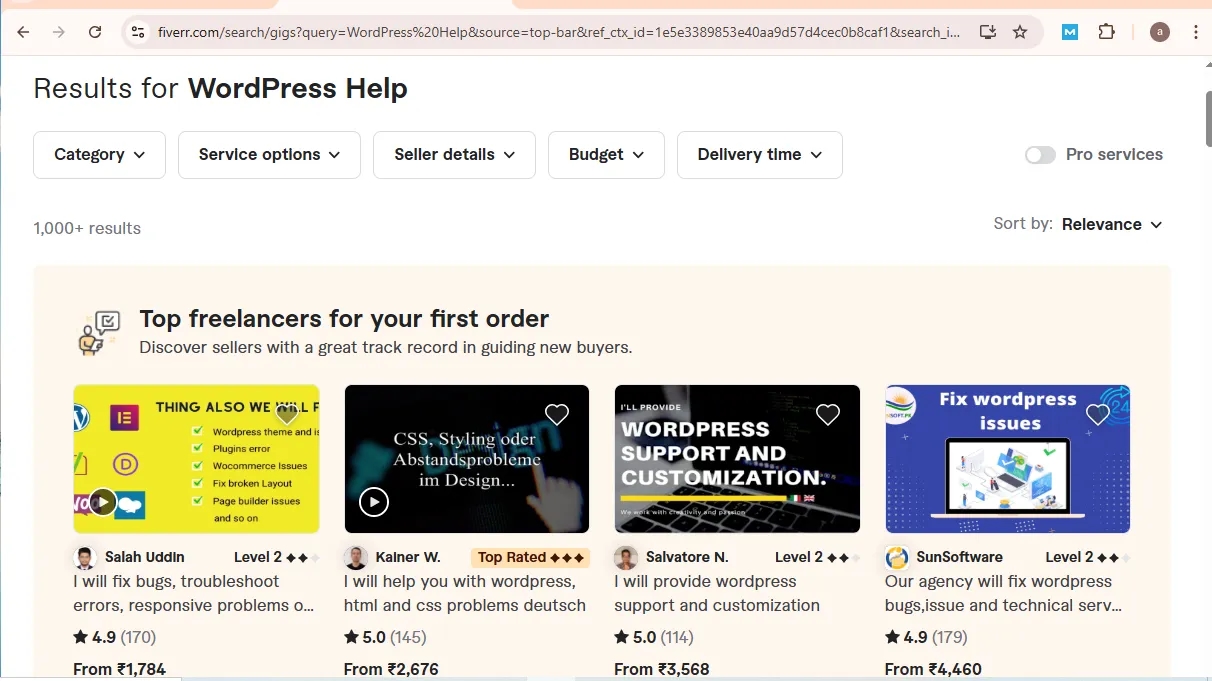Screen dimensions: 1212x681
Task: Click SunSoftware's profile avatar
Action: point(897,557)
